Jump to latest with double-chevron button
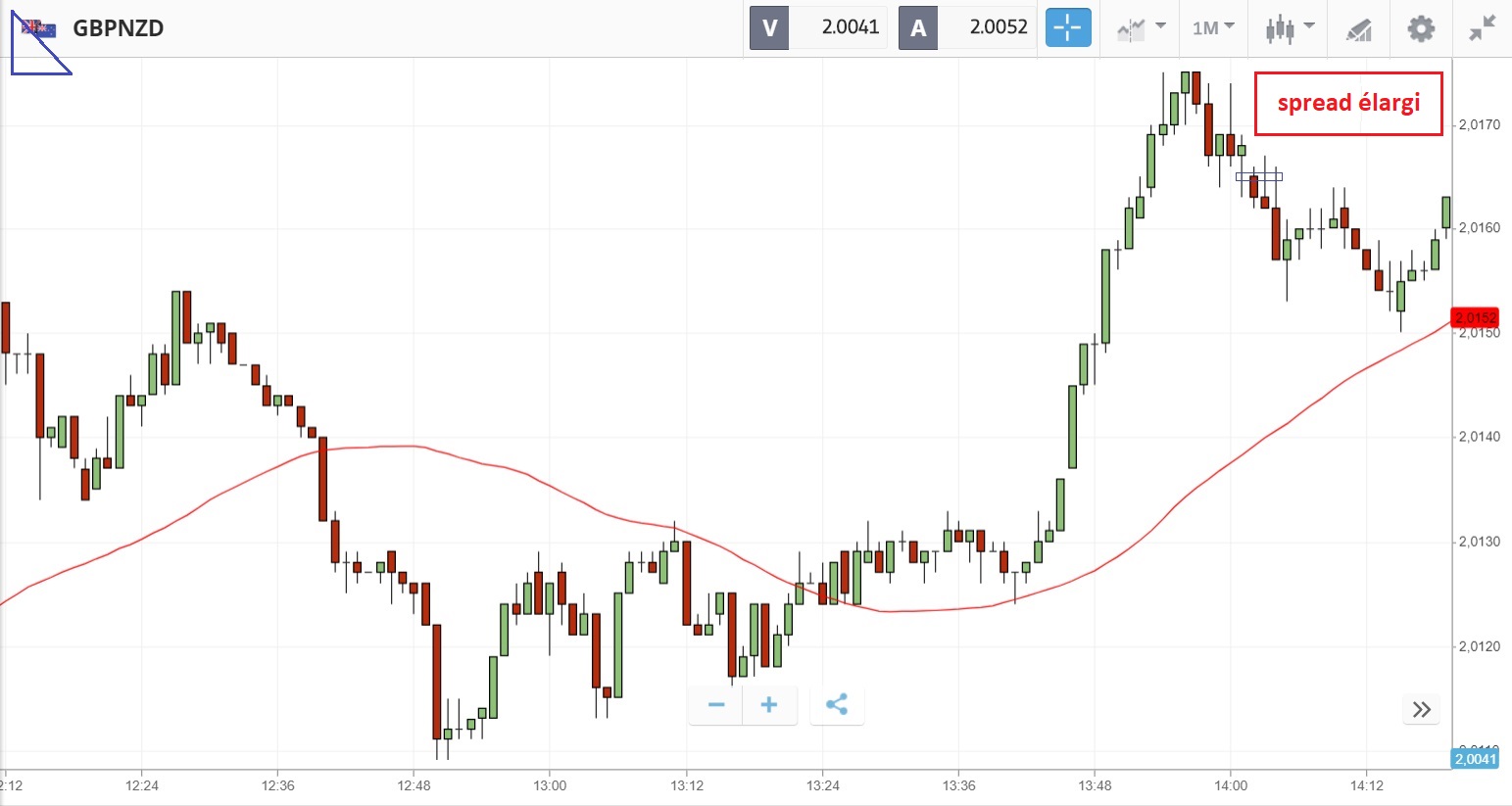Image resolution: width=1512 pixels, height=806 pixels. tap(1422, 709)
